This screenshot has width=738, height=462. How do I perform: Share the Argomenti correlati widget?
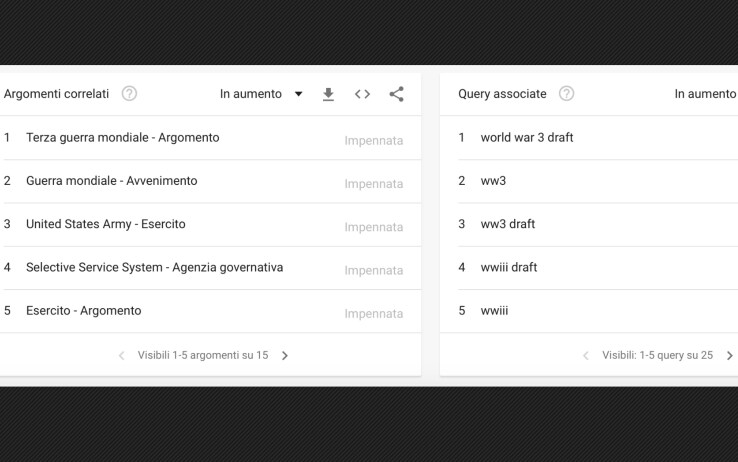point(396,94)
